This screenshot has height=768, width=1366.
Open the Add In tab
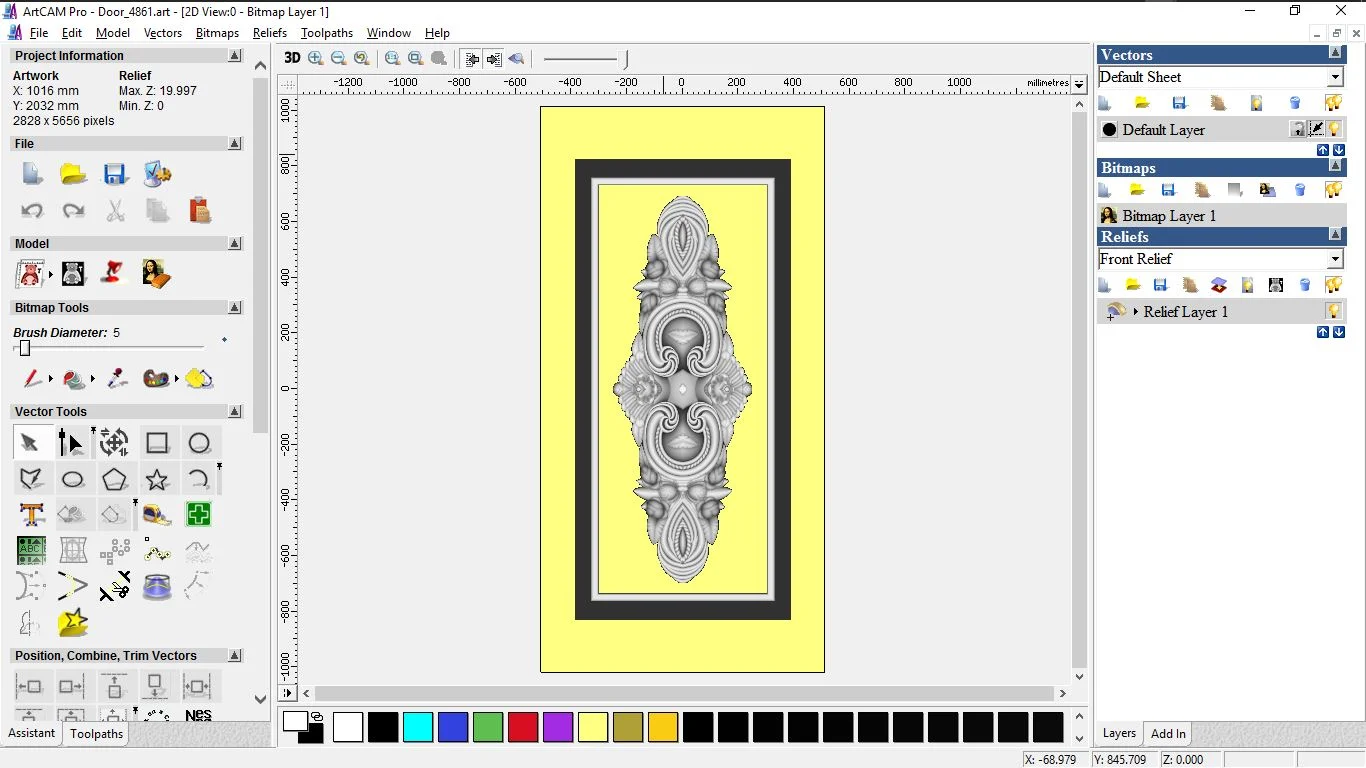[1168, 734]
